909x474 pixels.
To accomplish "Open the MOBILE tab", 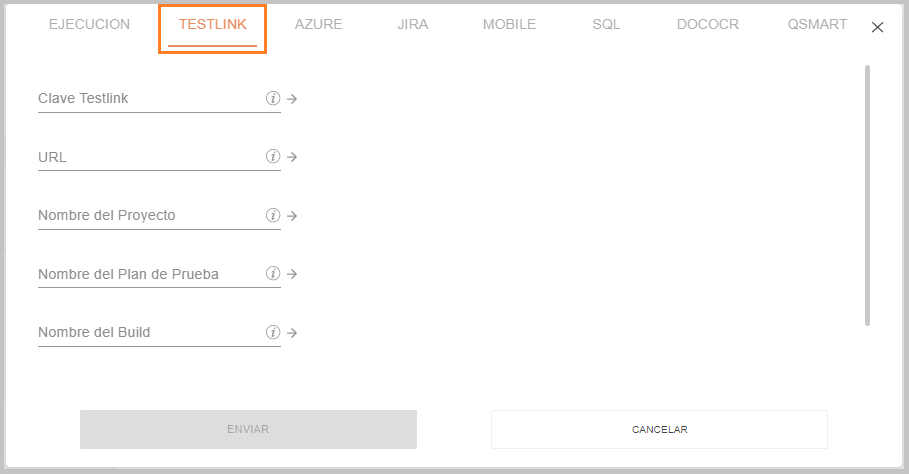I will pos(509,24).
